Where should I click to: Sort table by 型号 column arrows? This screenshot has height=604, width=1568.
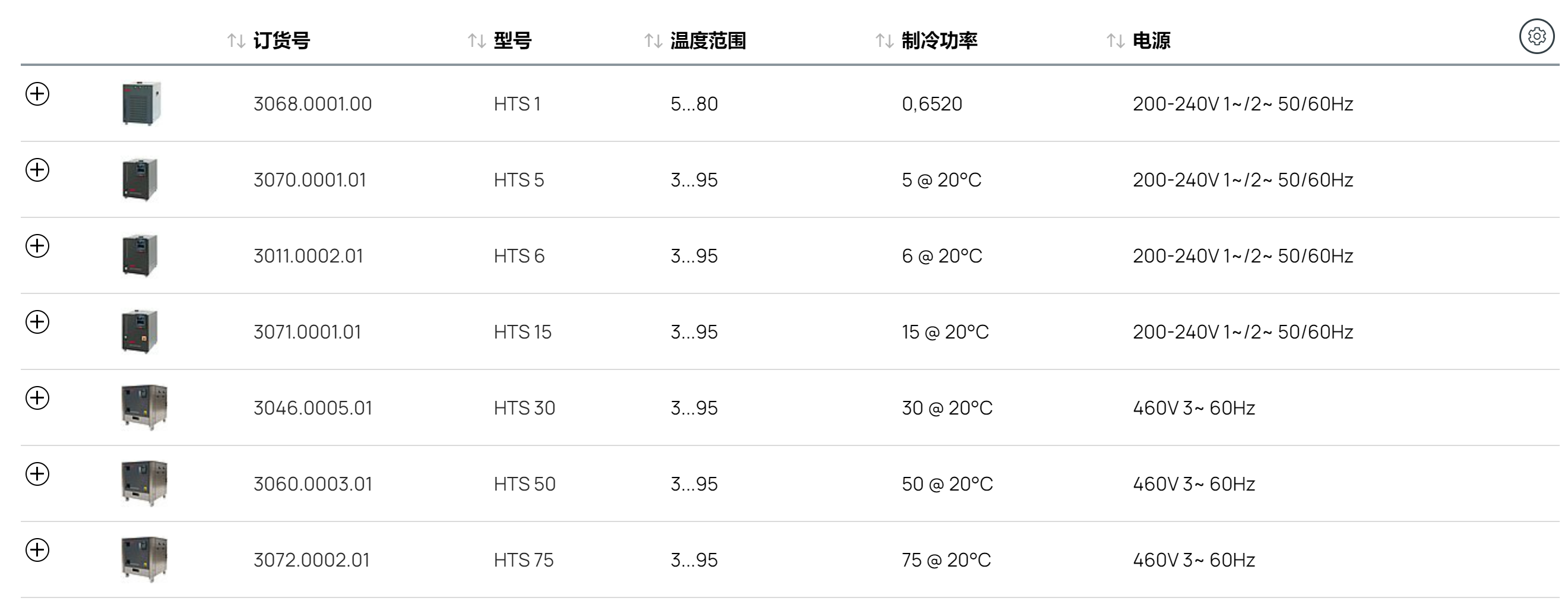477,41
